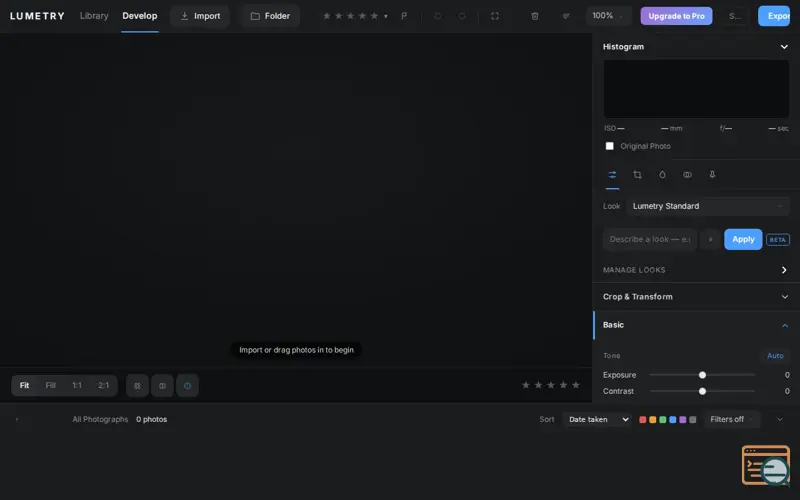Image resolution: width=800 pixels, height=500 pixels.
Task: Focus the Describe a look input field
Action: click(649, 239)
